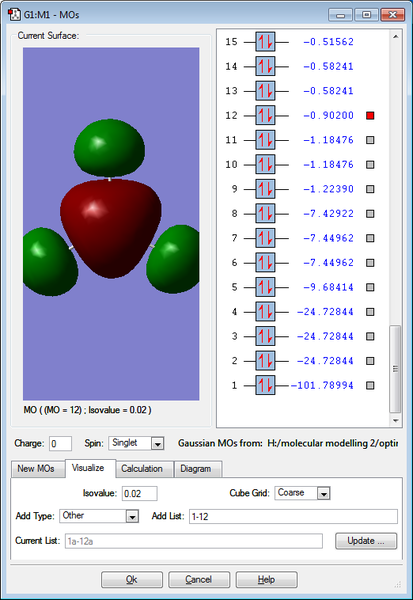The width and height of the screenshot is (413, 600).
Task: Click the G1:M1 window title icon
Action: (14, 15)
